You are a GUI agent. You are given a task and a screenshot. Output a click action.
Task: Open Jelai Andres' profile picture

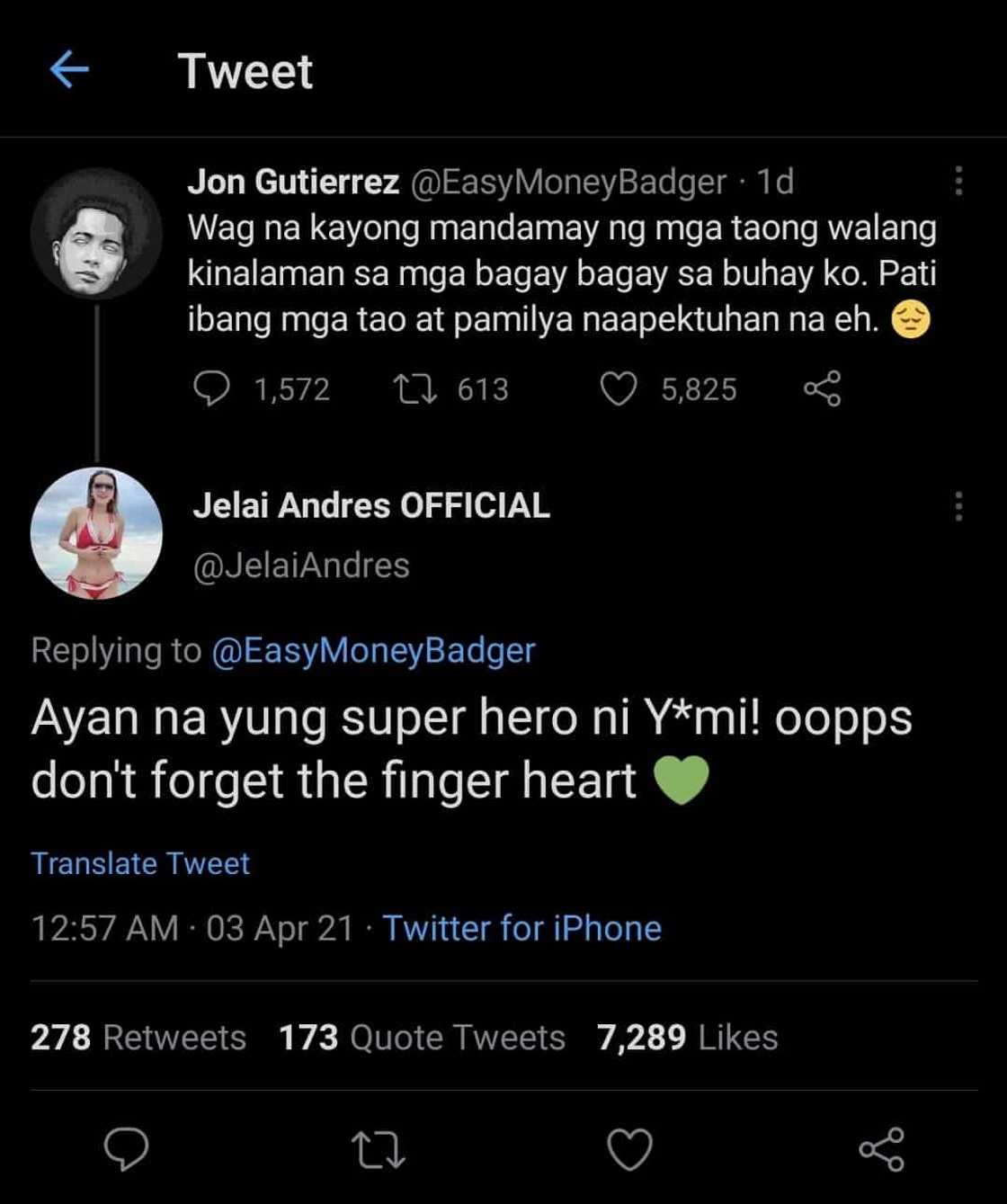point(96,533)
